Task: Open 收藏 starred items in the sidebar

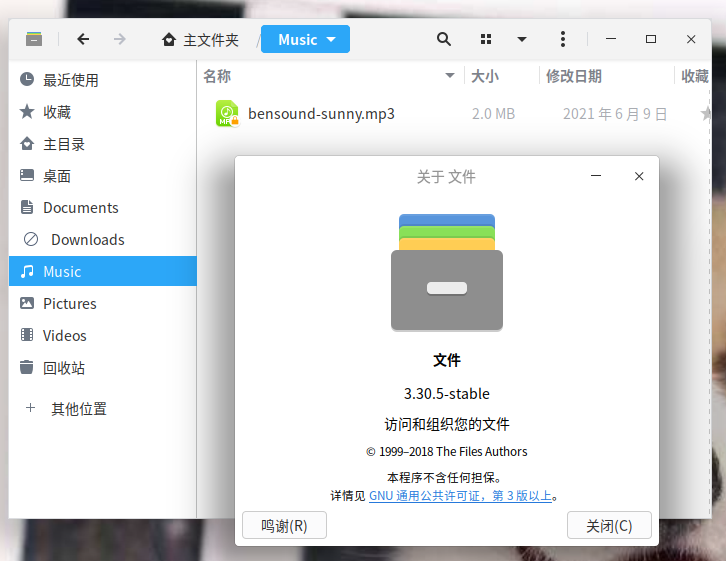Action: (x=102, y=112)
